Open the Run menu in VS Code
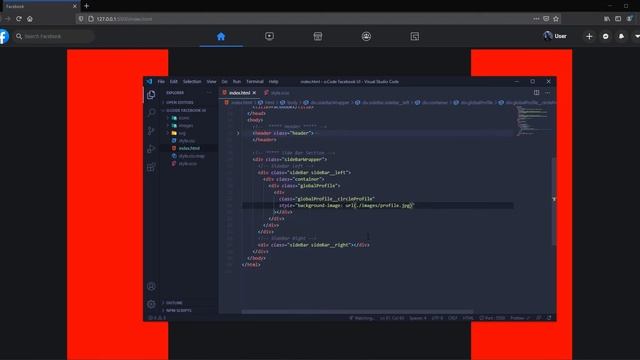Screen dimensions: 640x360 [x=237, y=82]
